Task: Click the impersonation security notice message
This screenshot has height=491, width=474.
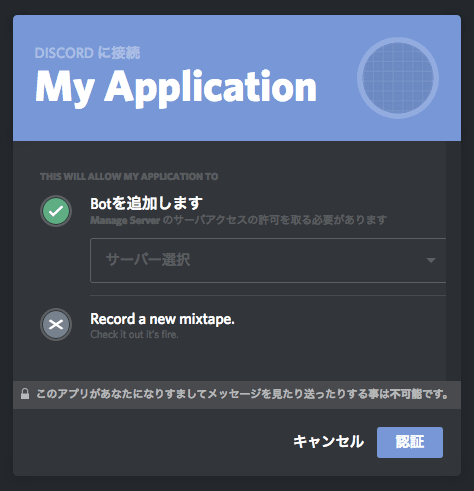Action: 242,394
